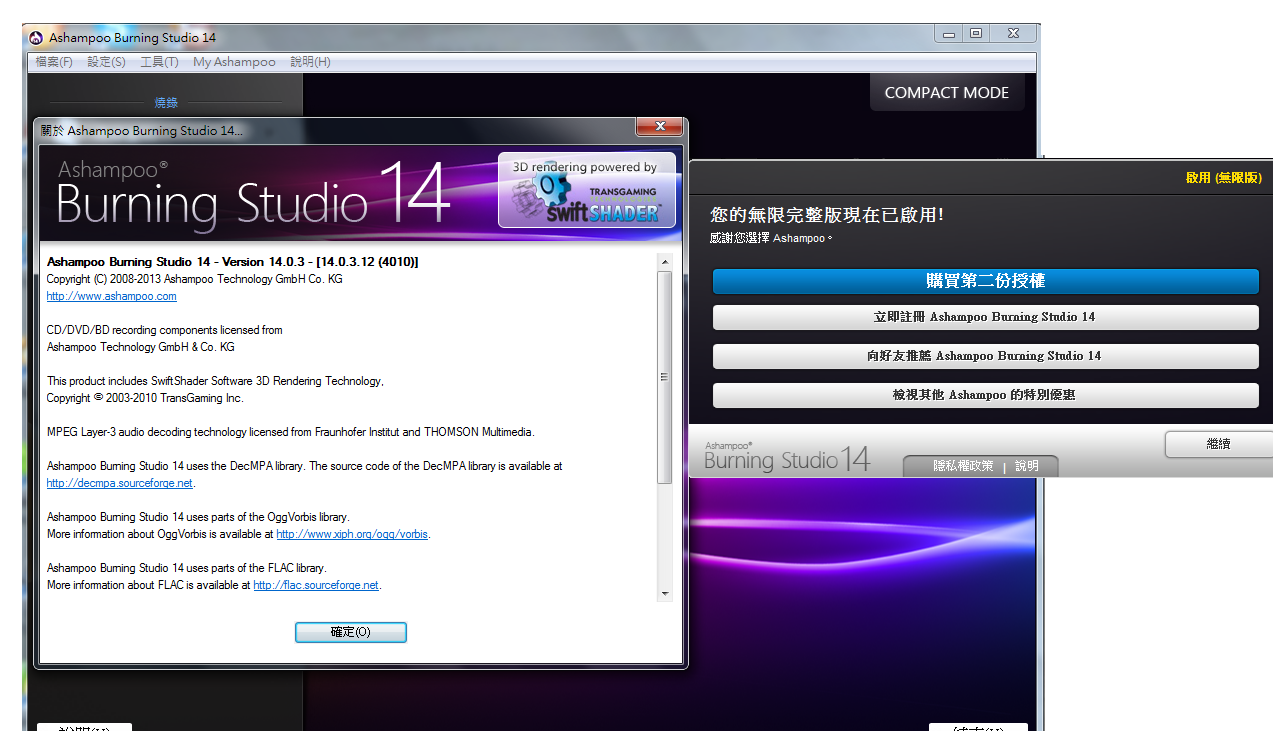Minimize the Ashampoo Burning Studio 14 window
1273x731 pixels.
click(948, 34)
